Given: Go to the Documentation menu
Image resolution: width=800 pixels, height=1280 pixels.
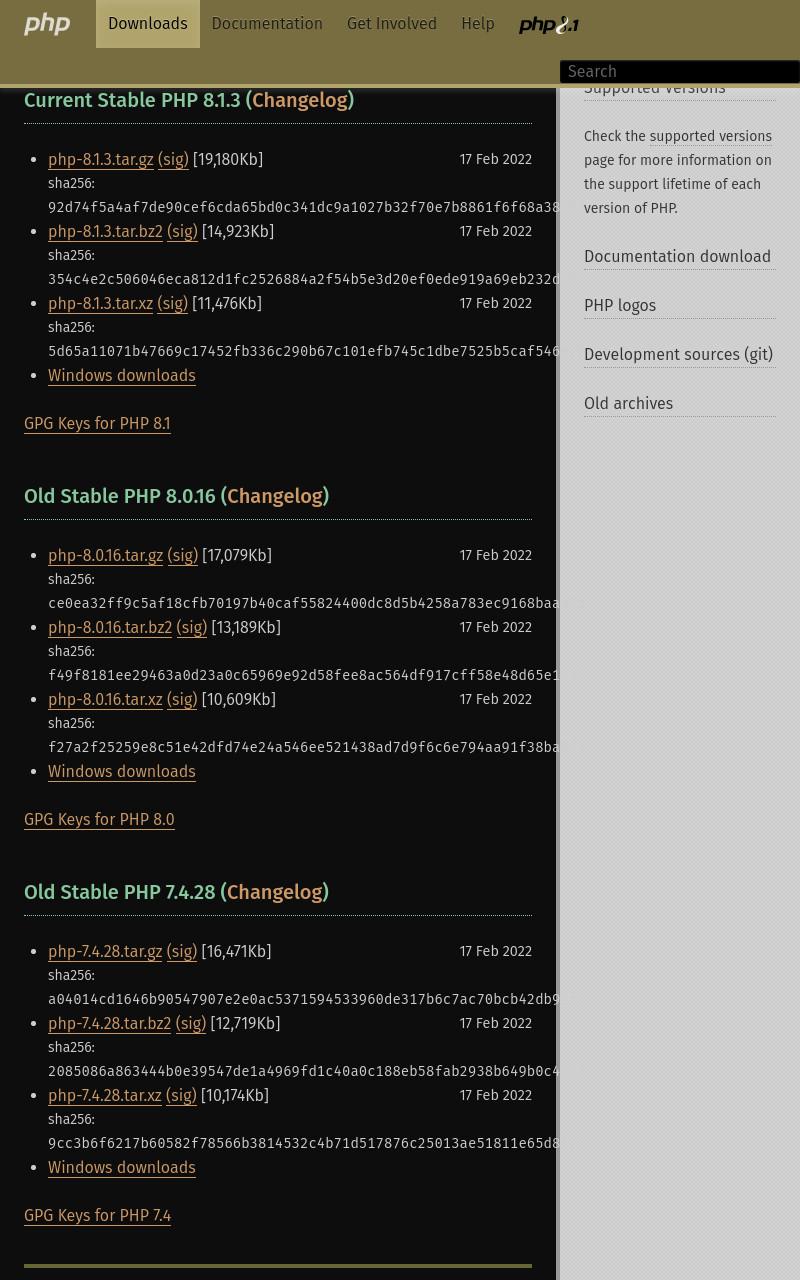Looking at the screenshot, I should point(267,24).
